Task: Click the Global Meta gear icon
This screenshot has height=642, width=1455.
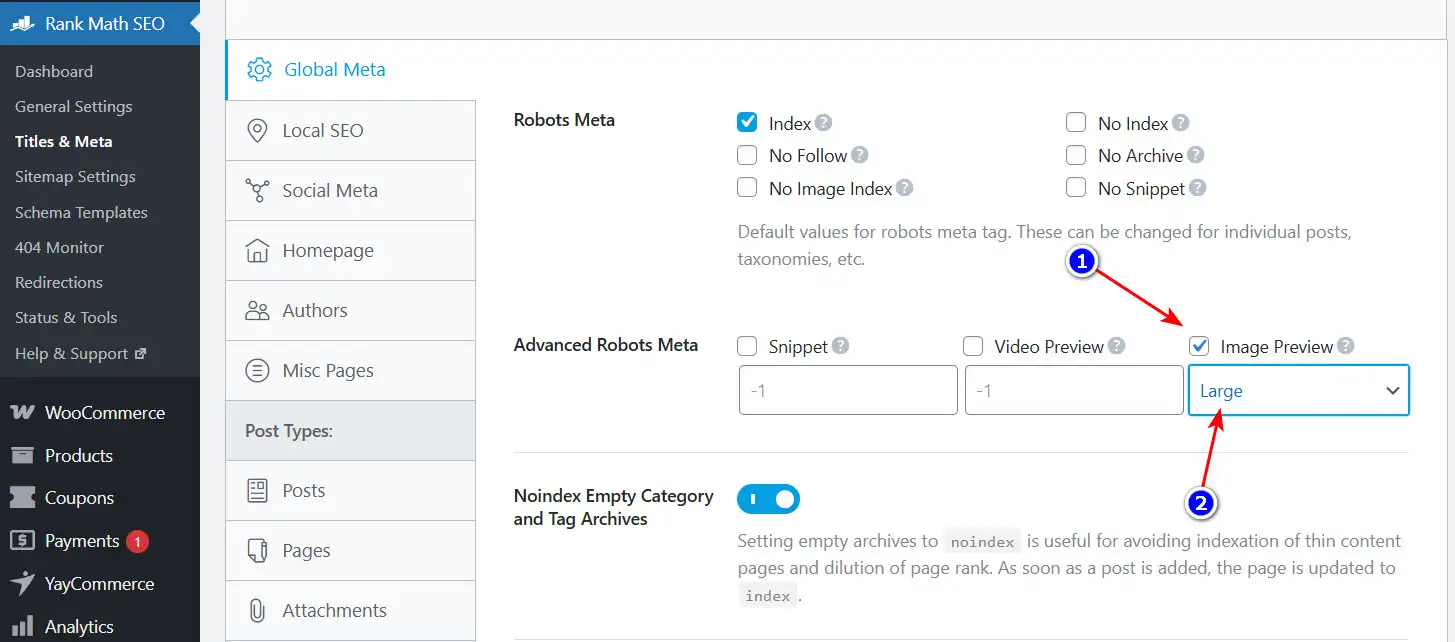Action: [x=258, y=69]
